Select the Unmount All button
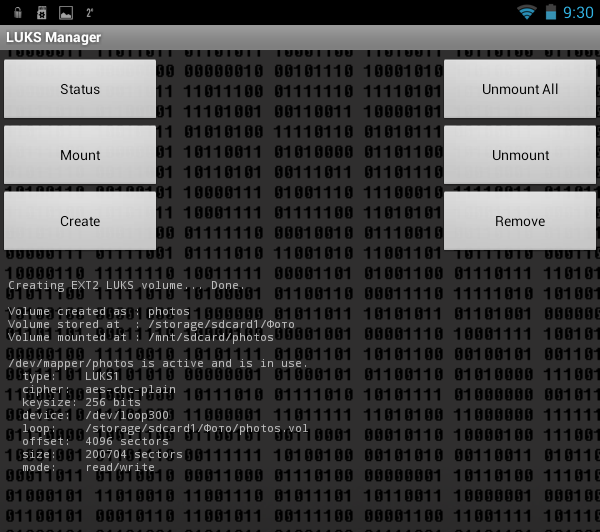 [x=520, y=89]
